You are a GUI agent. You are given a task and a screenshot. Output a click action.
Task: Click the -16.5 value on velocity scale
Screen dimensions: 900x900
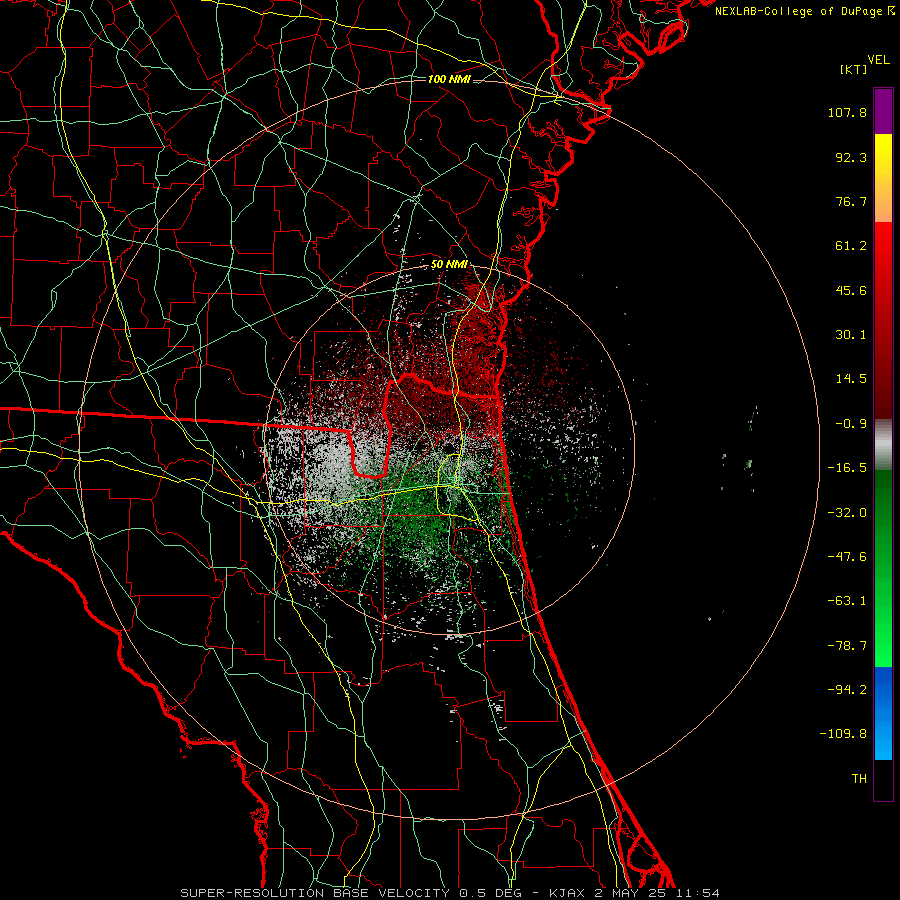coord(847,468)
